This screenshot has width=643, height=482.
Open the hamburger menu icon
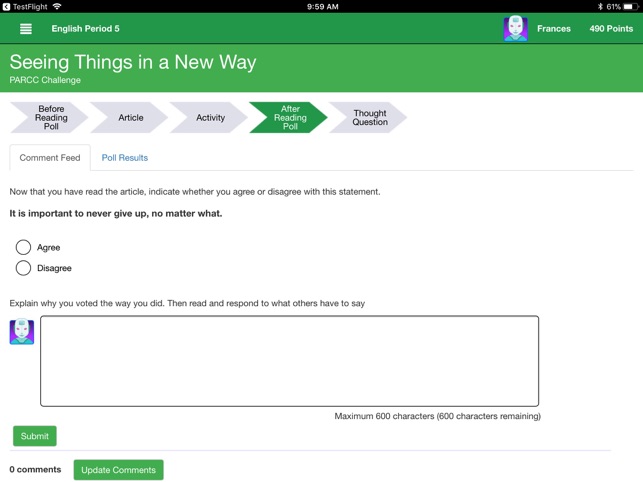tap(26, 29)
